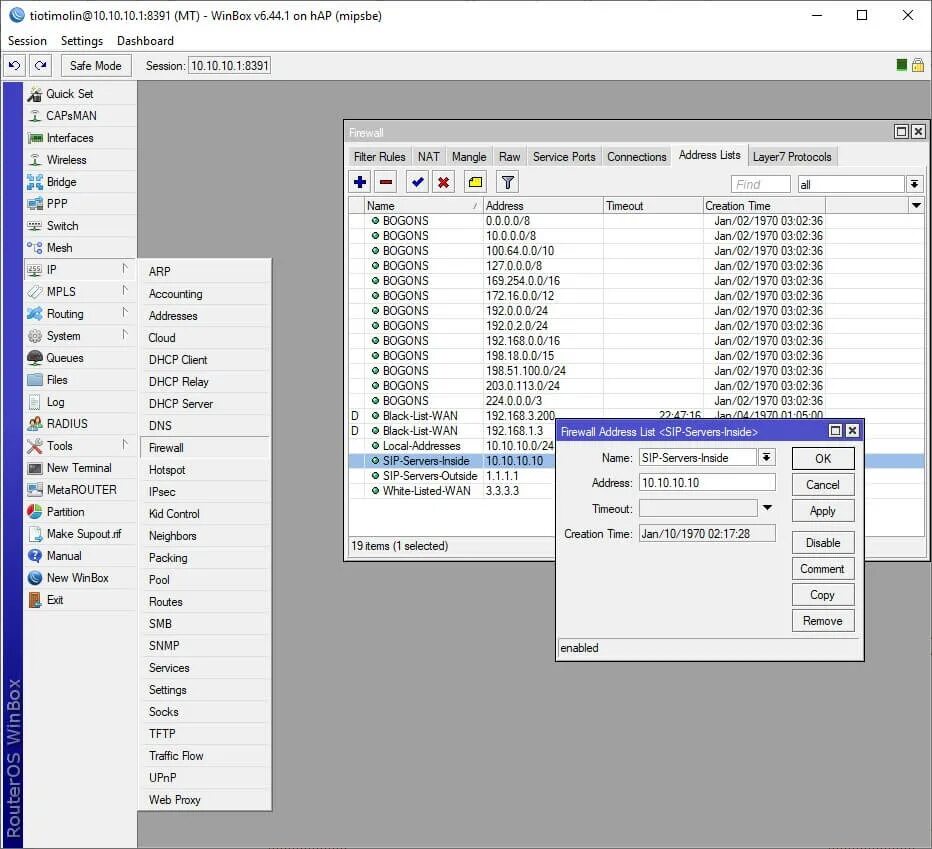Click the funnel Filter icon

tap(507, 182)
